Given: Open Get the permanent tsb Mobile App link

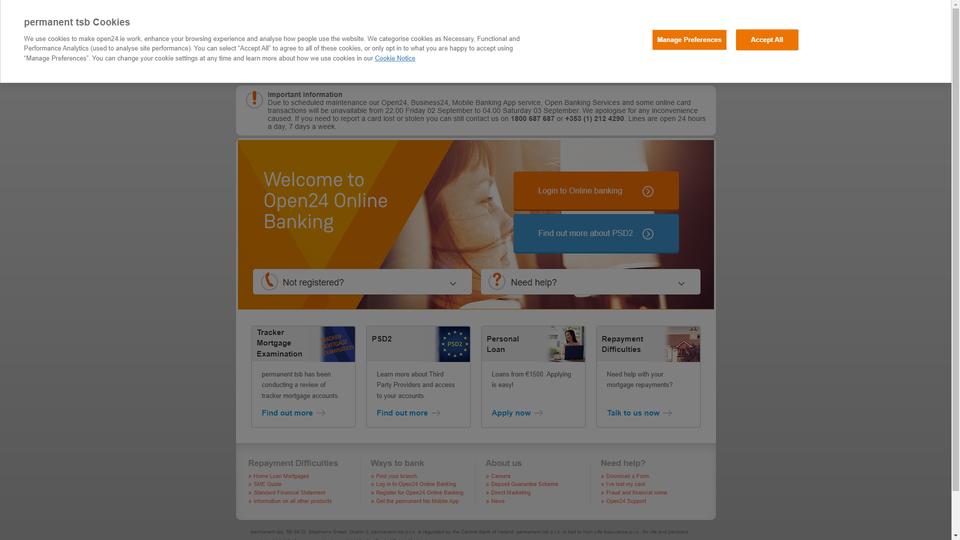Looking at the screenshot, I should click(417, 501).
